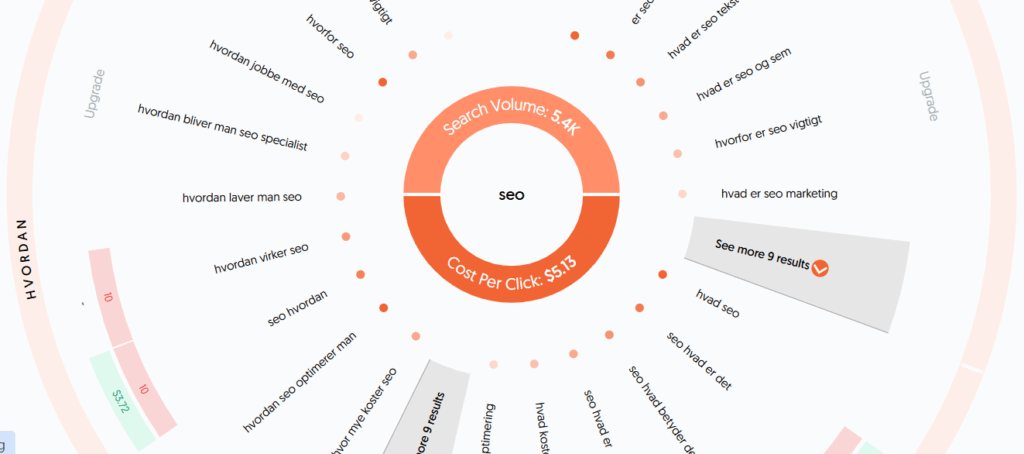Open the hvordan laver man seo keyword
This screenshot has height=454, width=1024.
pos(242,197)
